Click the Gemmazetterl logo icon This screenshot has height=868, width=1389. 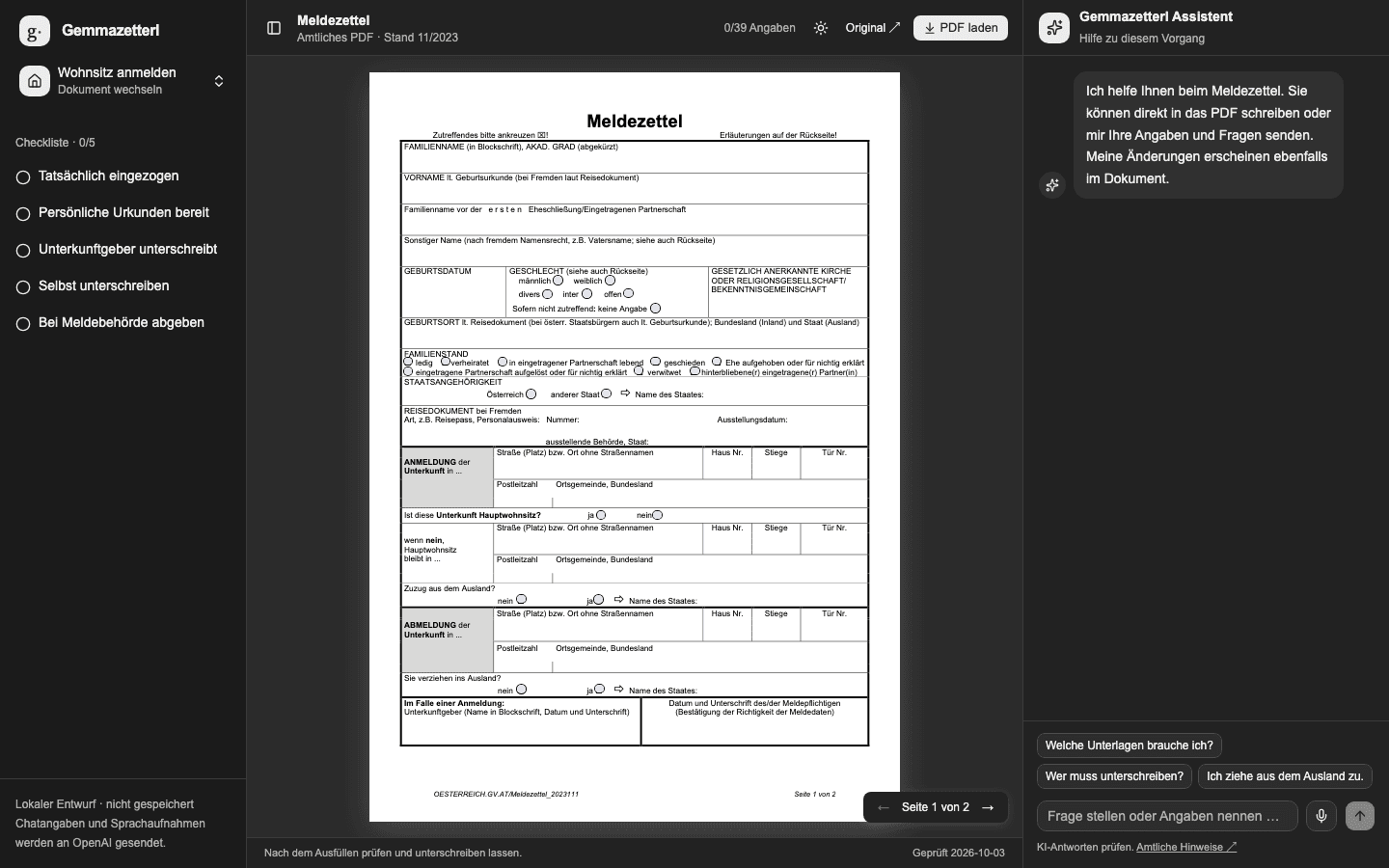click(35, 31)
